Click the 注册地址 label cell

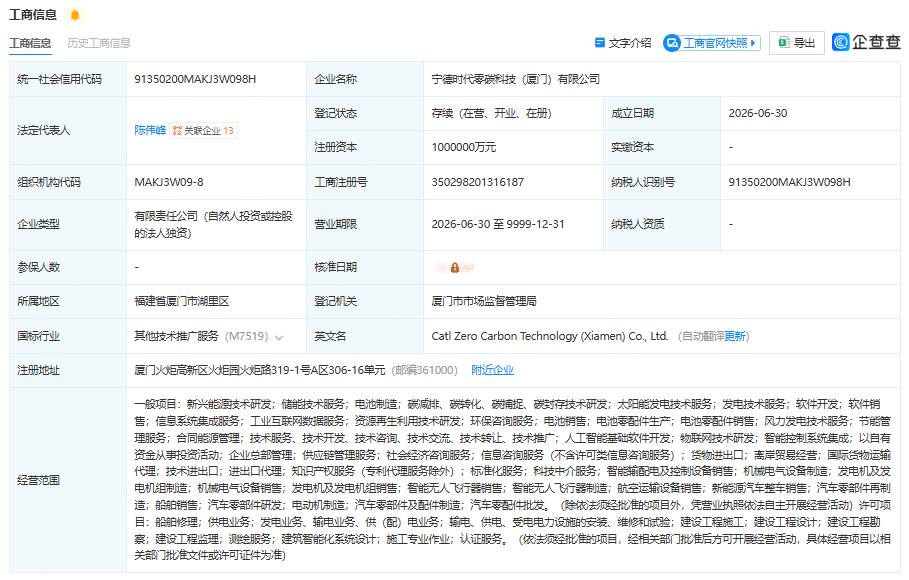point(68,370)
